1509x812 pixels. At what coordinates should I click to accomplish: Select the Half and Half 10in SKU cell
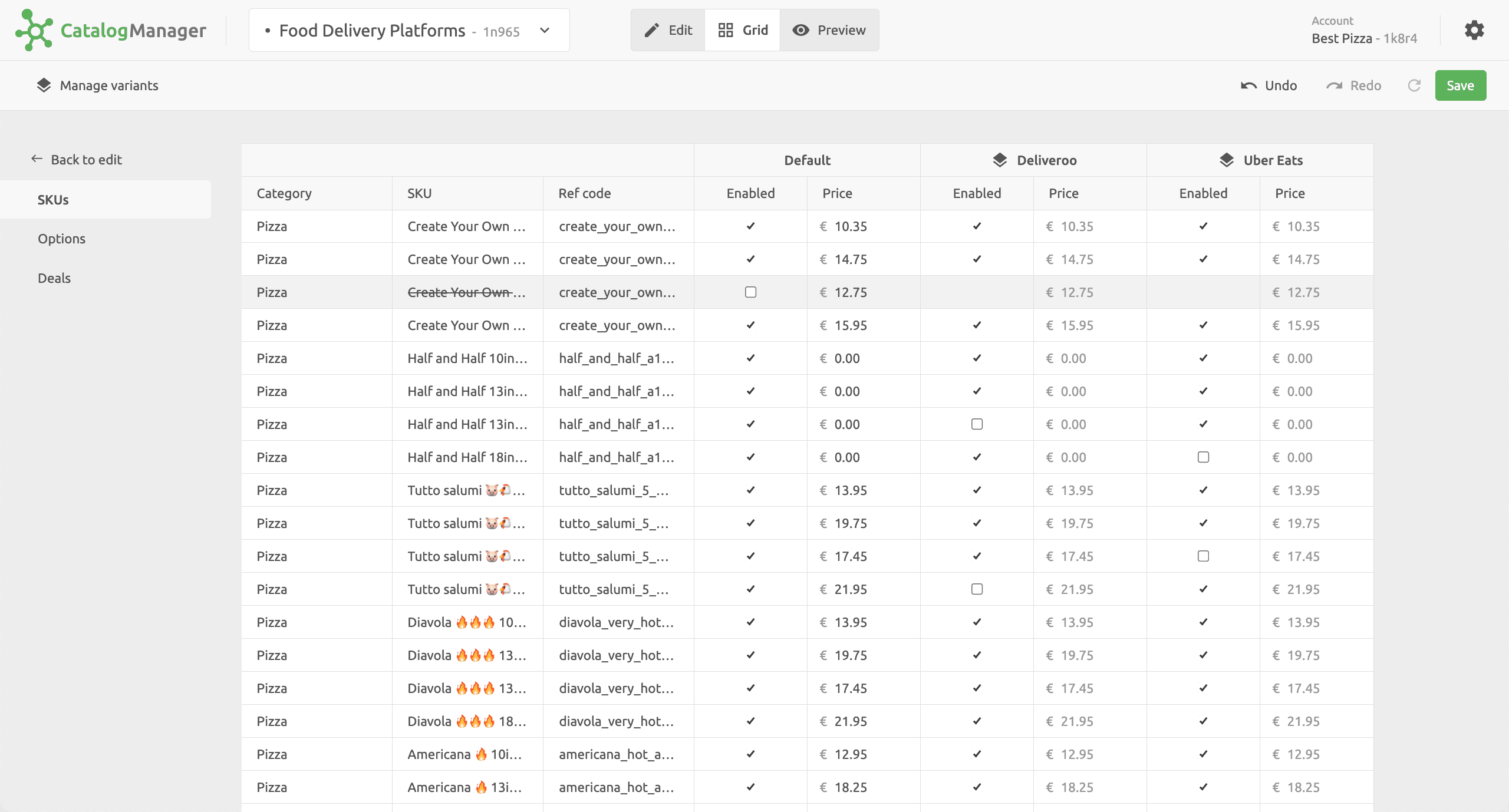pyautogui.click(x=467, y=358)
